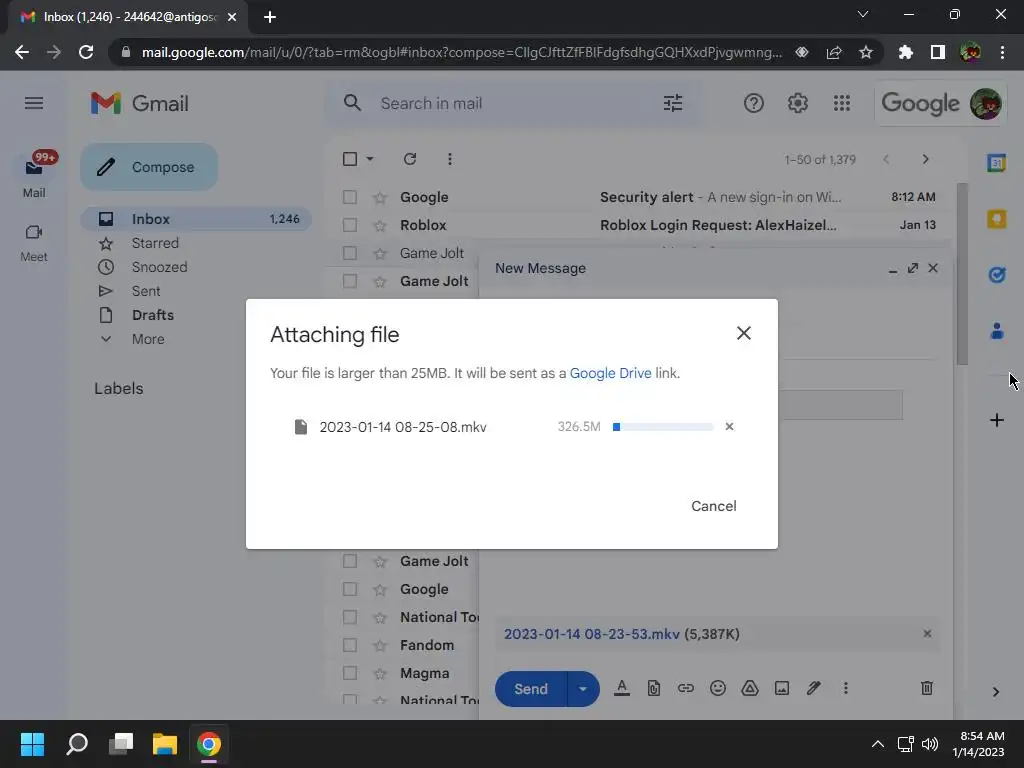Open File Explorer from the taskbar
The height and width of the screenshot is (768, 1024).
pos(165,744)
